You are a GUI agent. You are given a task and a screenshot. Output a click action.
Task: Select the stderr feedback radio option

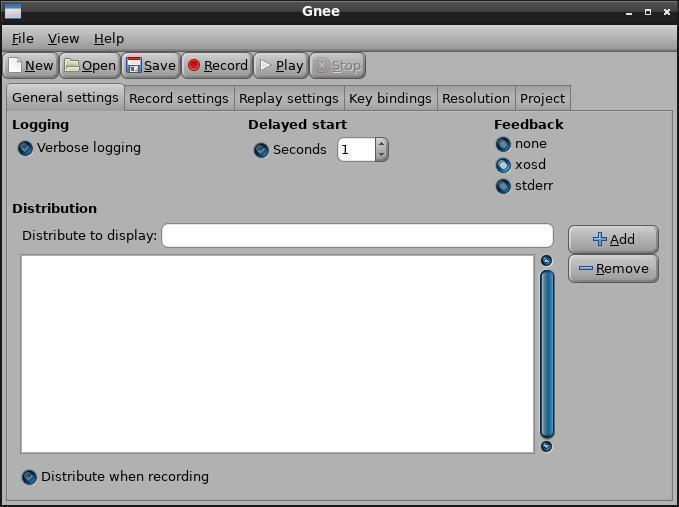(x=503, y=186)
